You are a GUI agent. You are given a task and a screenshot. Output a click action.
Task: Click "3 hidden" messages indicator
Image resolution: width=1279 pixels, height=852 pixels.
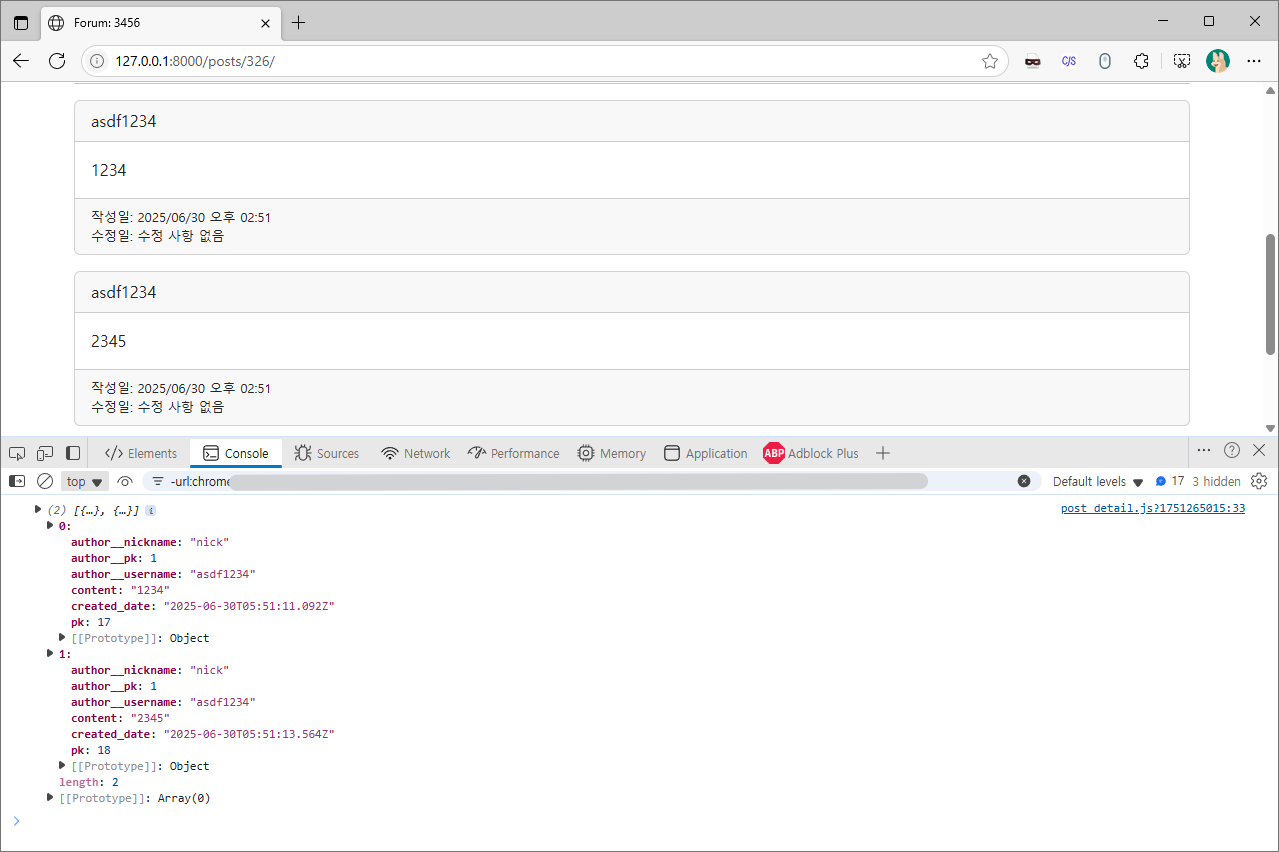(1217, 481)
